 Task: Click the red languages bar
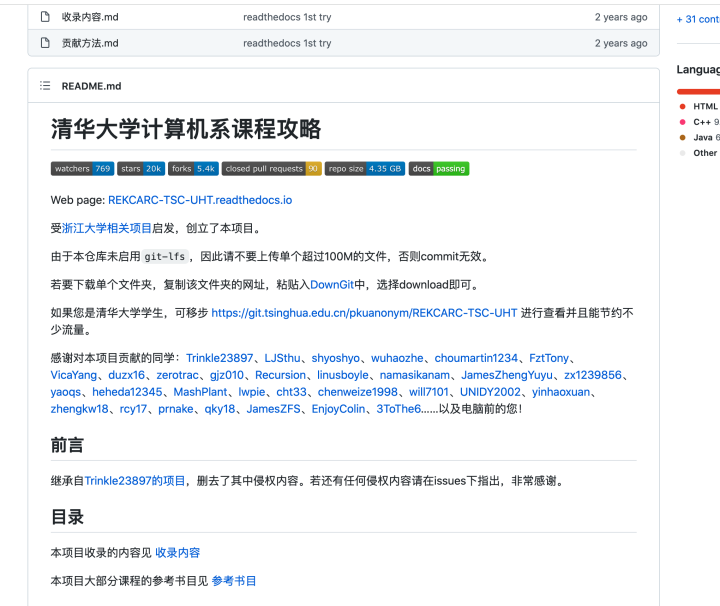[698, 92]
